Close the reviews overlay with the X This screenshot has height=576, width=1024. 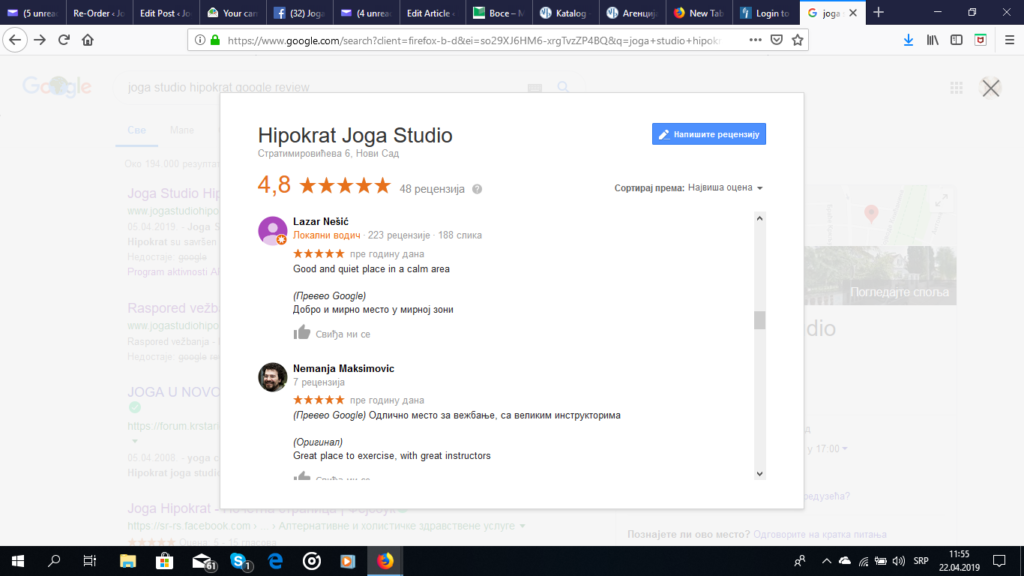pos(991,88)
